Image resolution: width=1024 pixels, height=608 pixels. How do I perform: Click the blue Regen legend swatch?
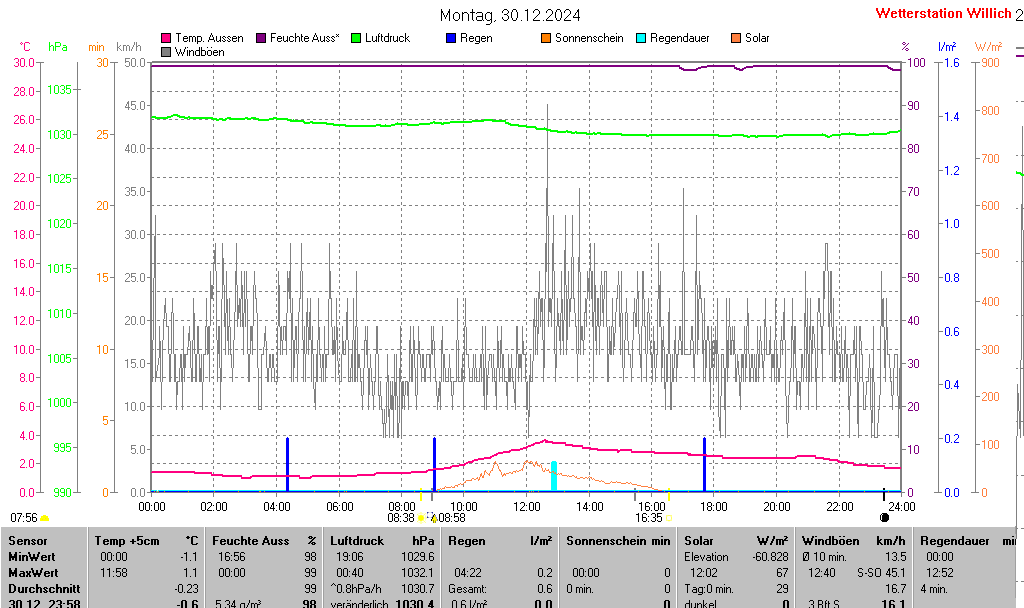451,38
